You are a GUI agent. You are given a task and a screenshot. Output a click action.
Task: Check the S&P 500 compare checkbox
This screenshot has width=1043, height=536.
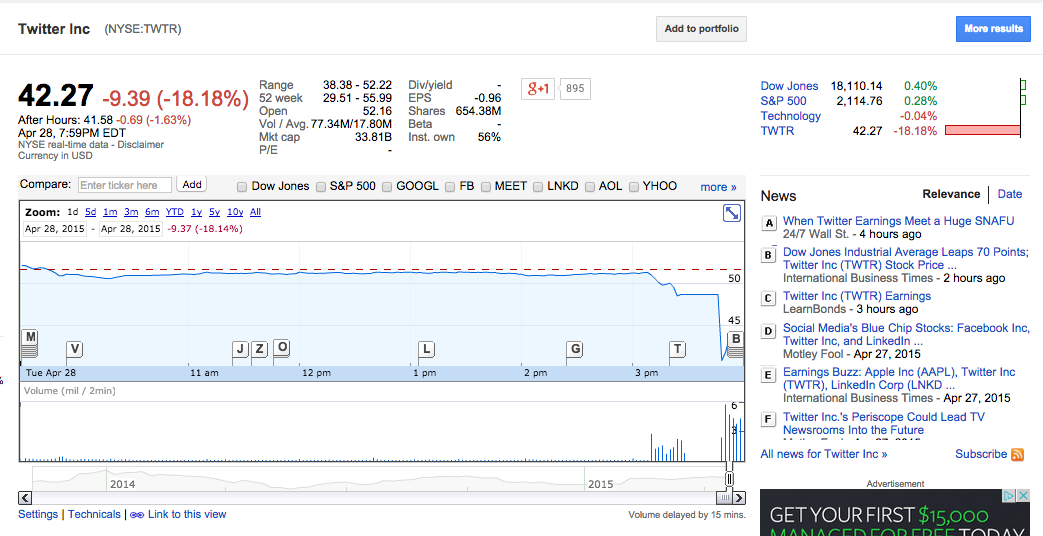click(x=321, y=187)
